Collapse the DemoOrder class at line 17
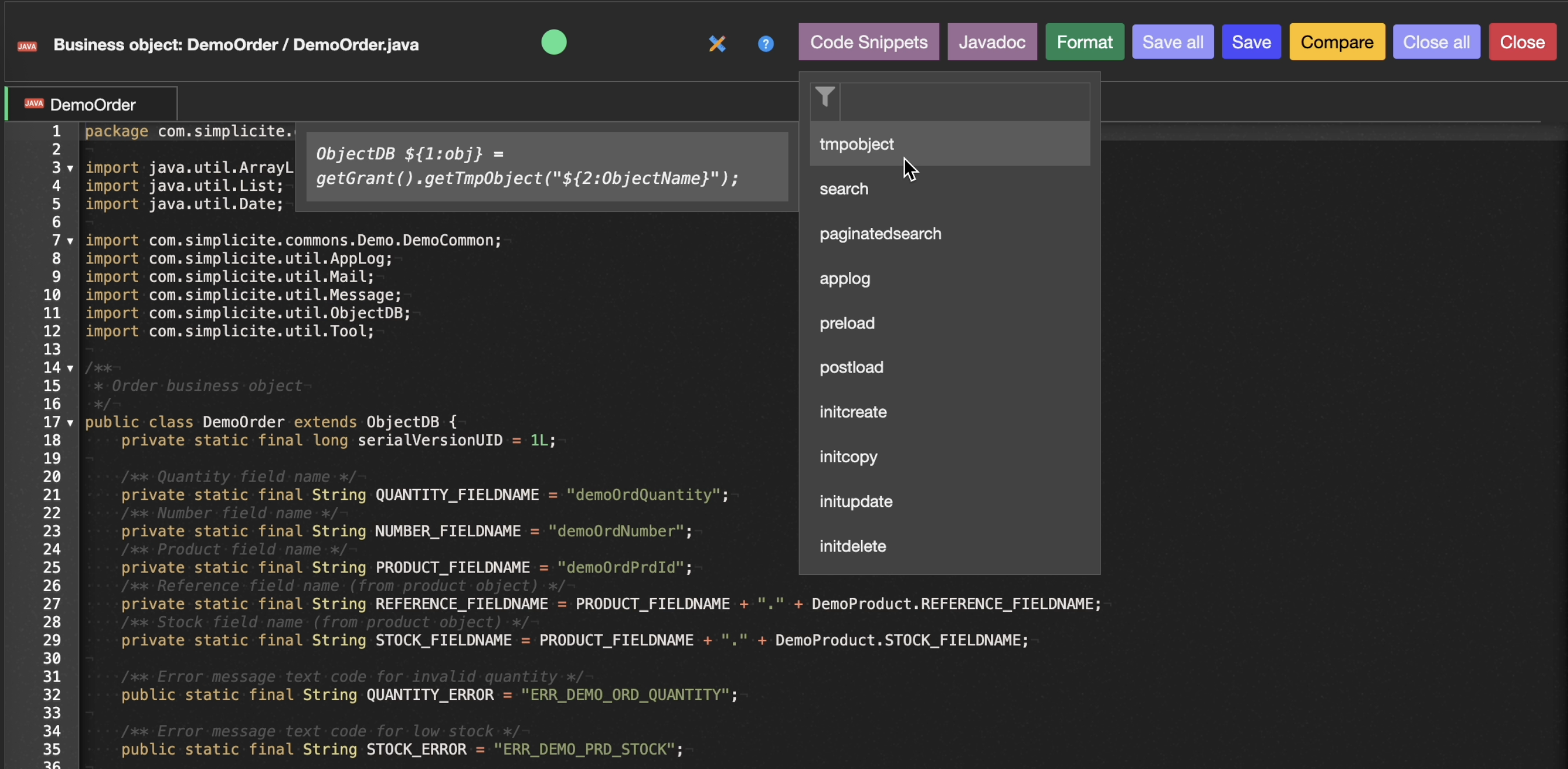 point(71,423)
